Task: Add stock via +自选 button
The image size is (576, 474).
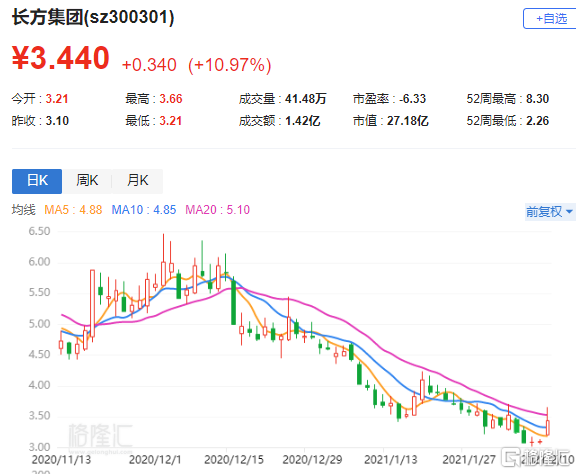Action: (x=550, y=18)
